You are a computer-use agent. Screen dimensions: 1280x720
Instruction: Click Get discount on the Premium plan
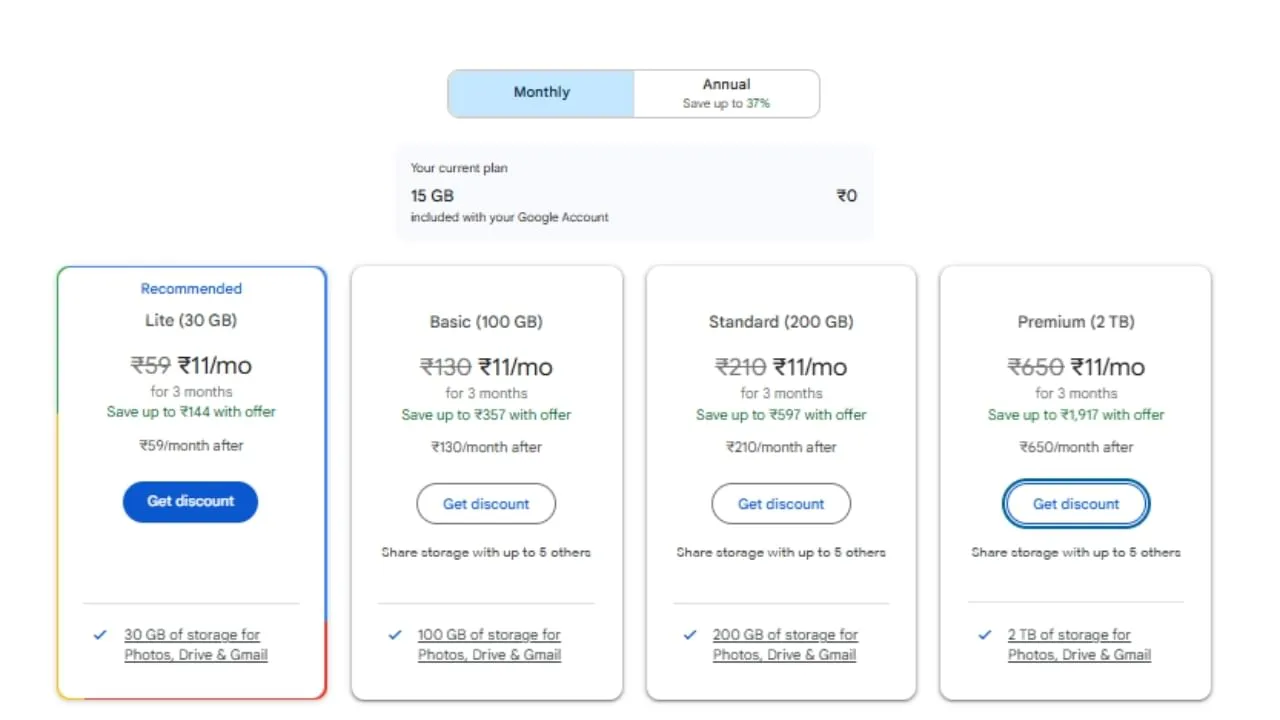[x=1075, y=504]
